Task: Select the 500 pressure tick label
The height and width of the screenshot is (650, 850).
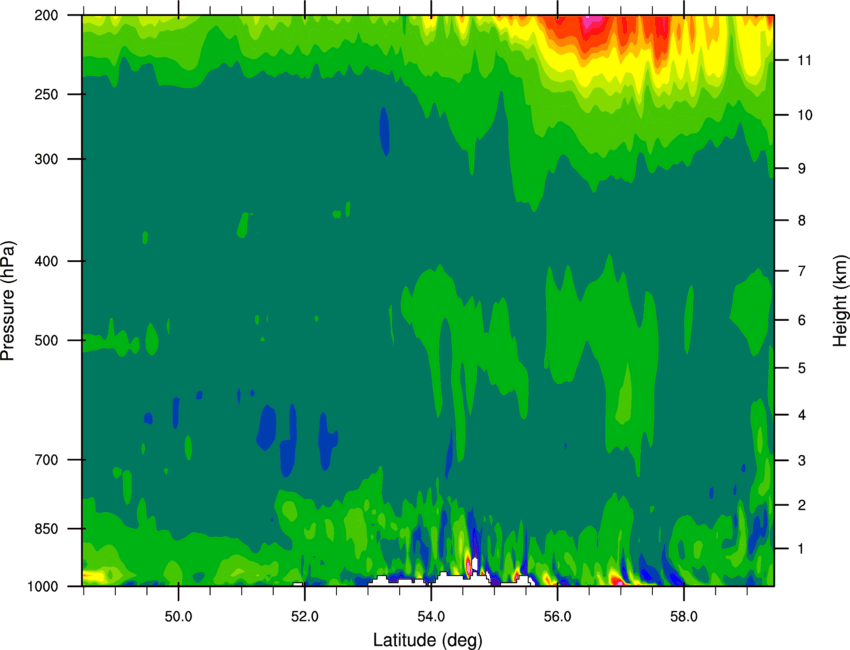Action: [47, 340]
